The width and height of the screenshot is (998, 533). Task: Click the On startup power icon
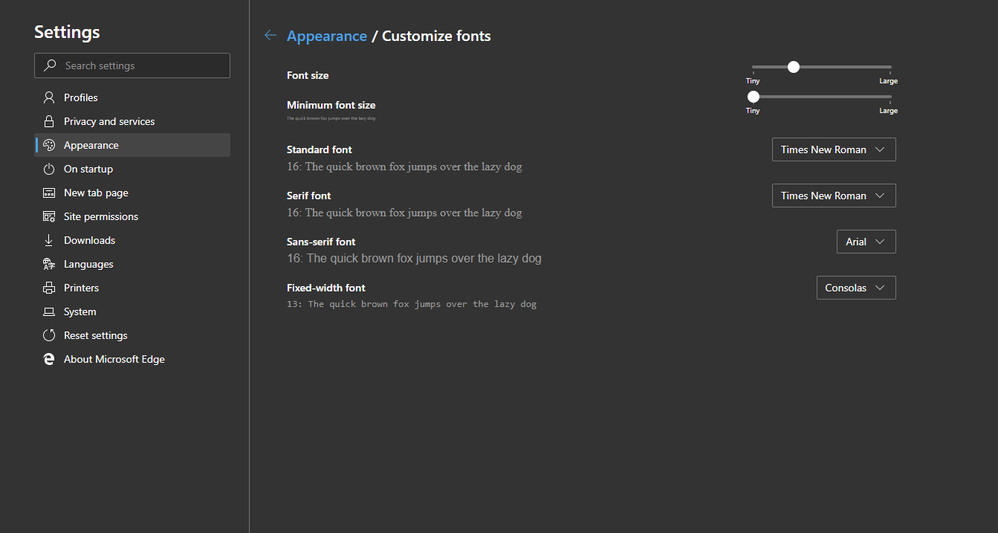(x=48, y=169)
